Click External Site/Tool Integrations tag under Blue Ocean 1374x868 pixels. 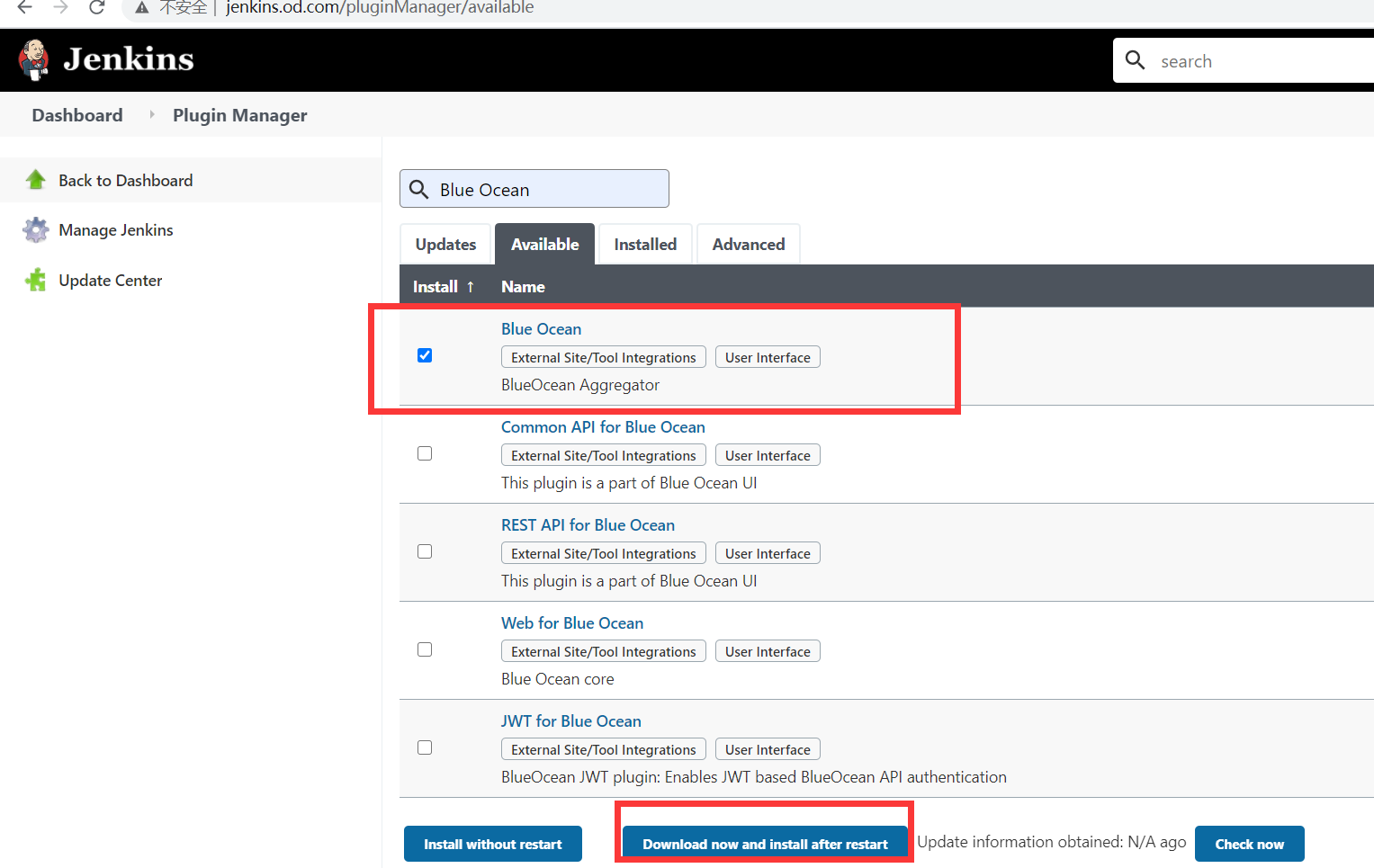click(604, 357)
